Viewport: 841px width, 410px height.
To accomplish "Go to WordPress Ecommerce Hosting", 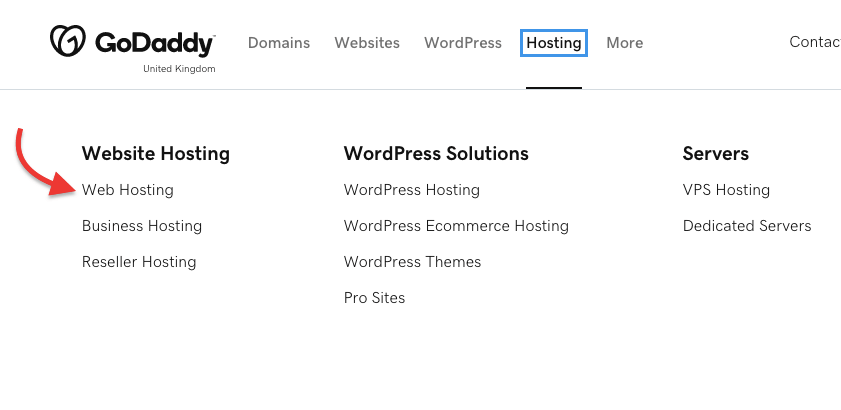I will pos(456,226).
